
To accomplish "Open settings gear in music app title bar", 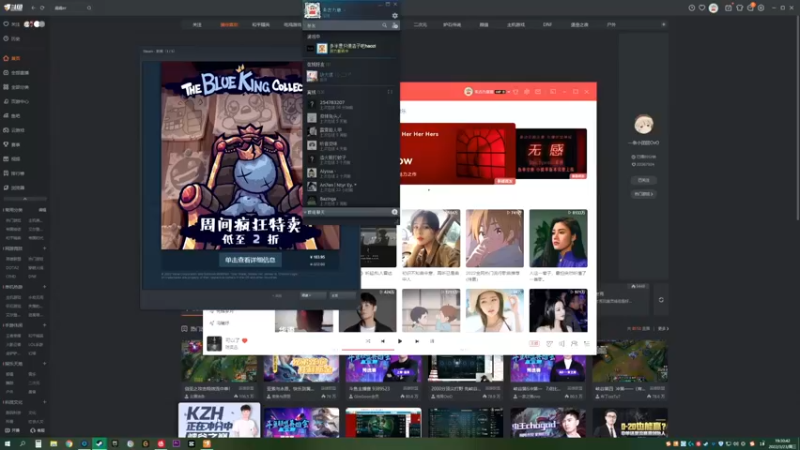I will click(x=527, y=92).
